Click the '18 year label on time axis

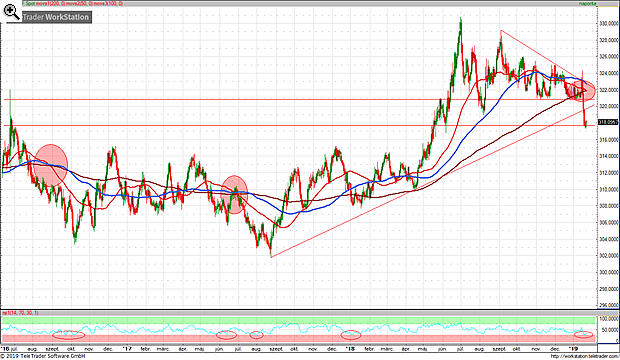pos(350,349)
